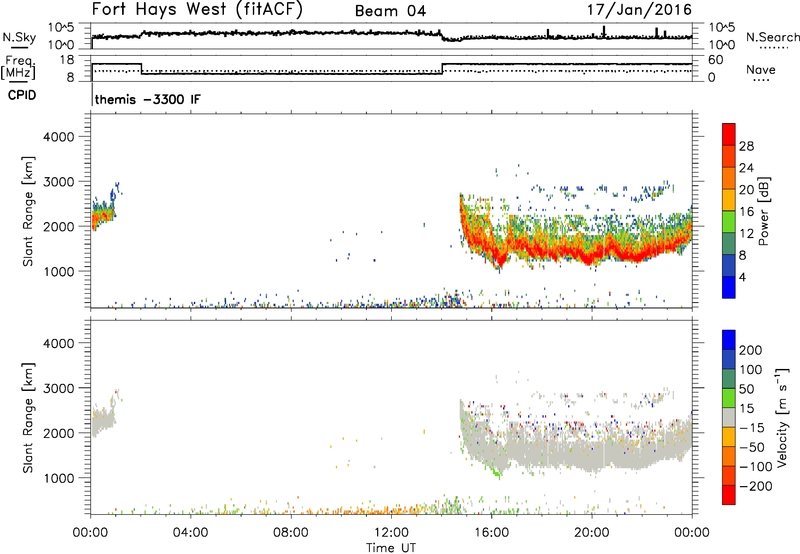Click the 16:00 time axis label
Viewport: 800px width, 554px height.
tap(491, 533)
